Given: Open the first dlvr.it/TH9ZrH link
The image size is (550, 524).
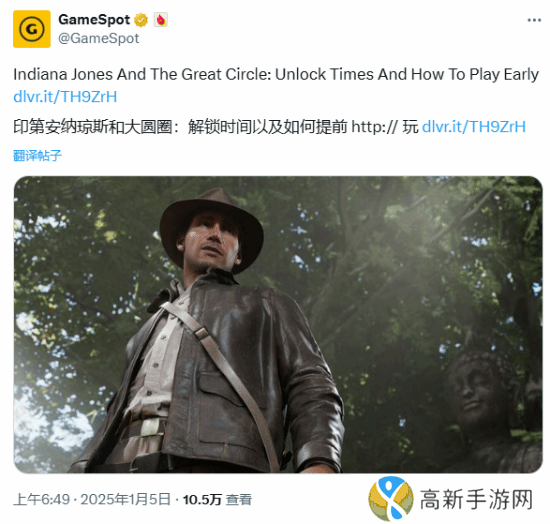Looking at the screenshot, I should tap(65, 97).
